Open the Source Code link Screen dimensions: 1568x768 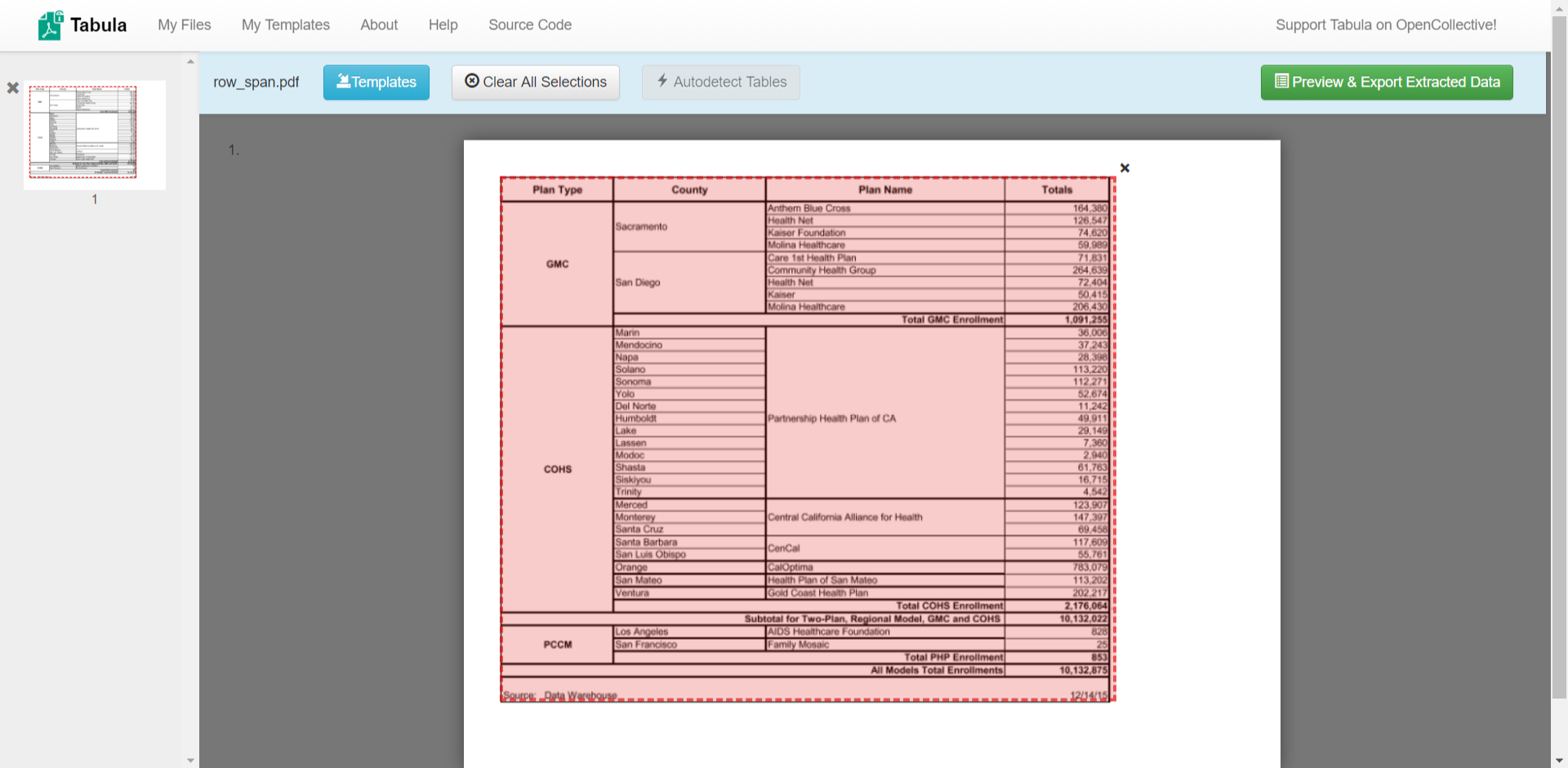pyautogui.click(x=529, y=25)
